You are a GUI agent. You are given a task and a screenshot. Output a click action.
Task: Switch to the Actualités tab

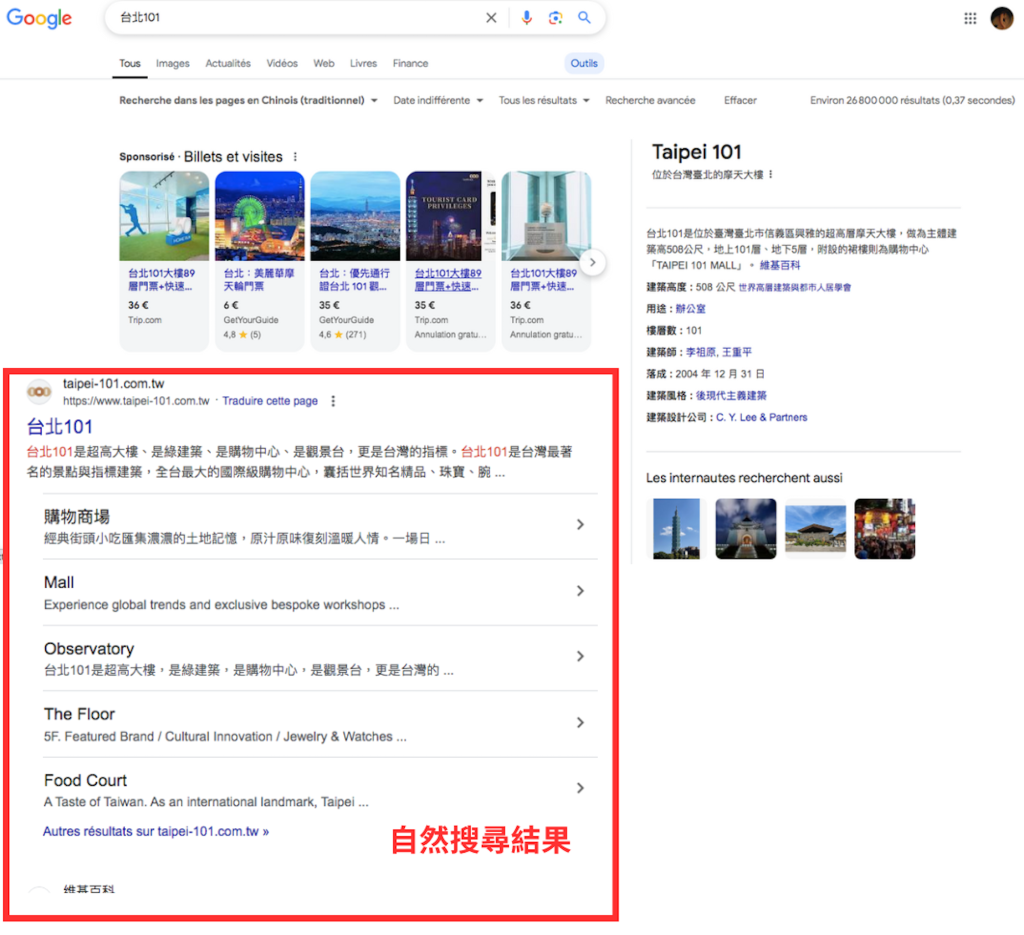click(228, 63)
